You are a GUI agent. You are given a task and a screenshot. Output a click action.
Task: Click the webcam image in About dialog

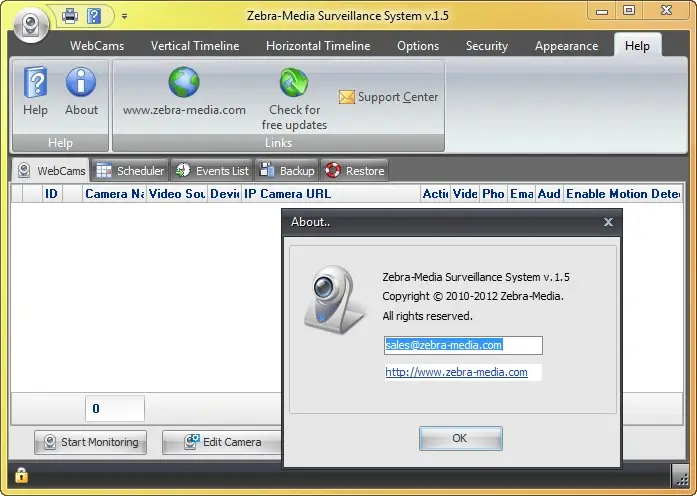333,299
